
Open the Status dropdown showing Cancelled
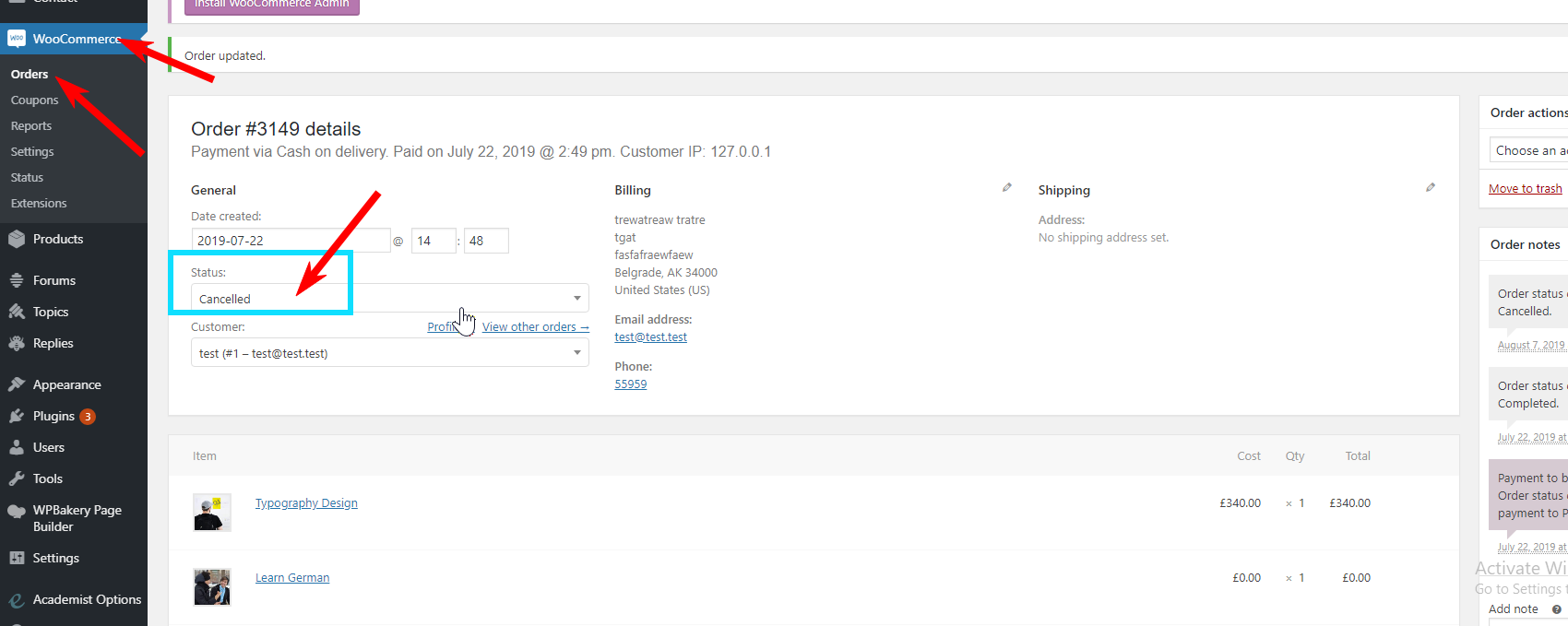tap(389, 299)
